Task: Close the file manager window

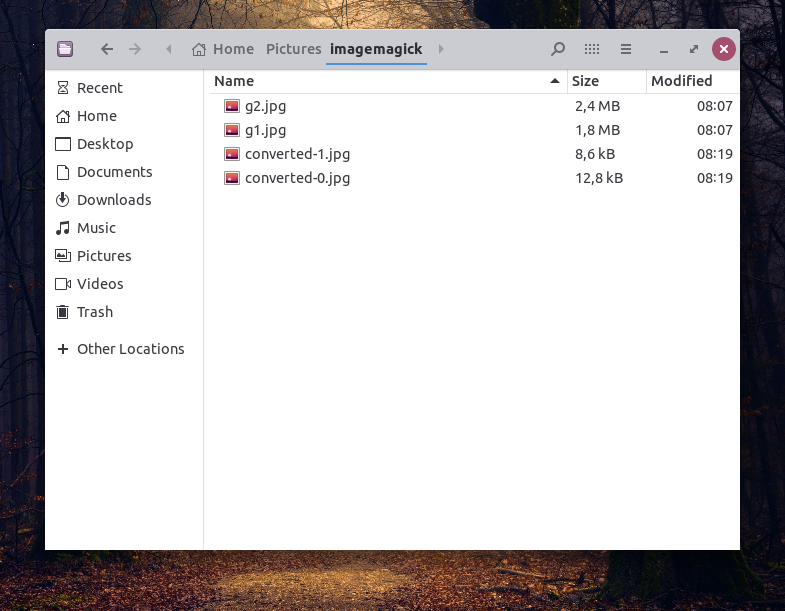Action: coord(723,49)
